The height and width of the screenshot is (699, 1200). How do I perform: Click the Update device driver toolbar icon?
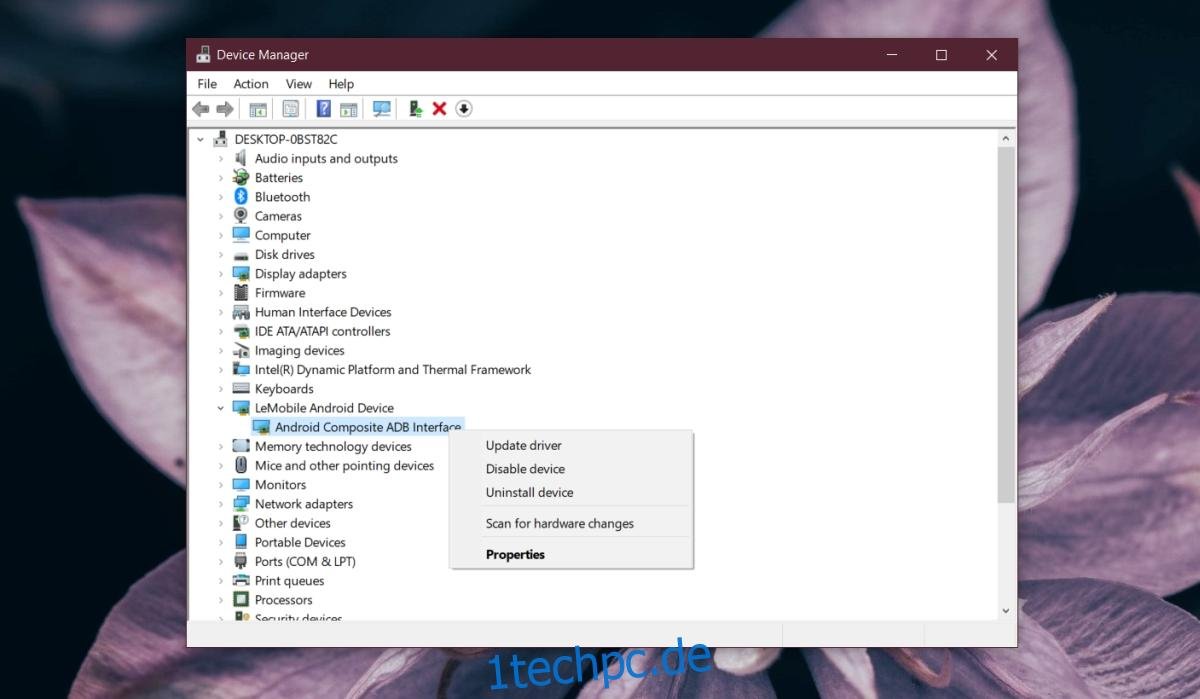415,109
